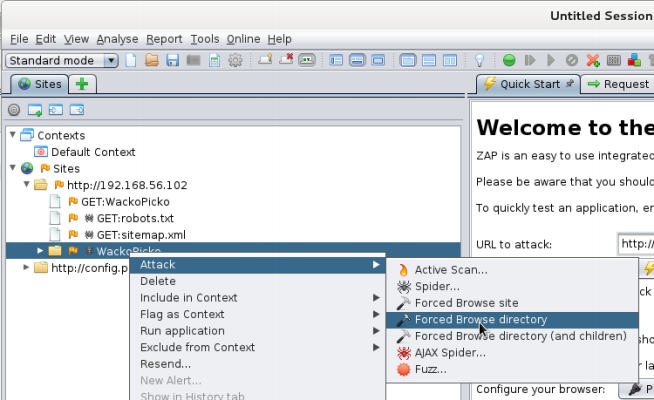Select GET:robots.txt tree item
The width and height of the screenshot is (654, 400).
pos(134,218)
